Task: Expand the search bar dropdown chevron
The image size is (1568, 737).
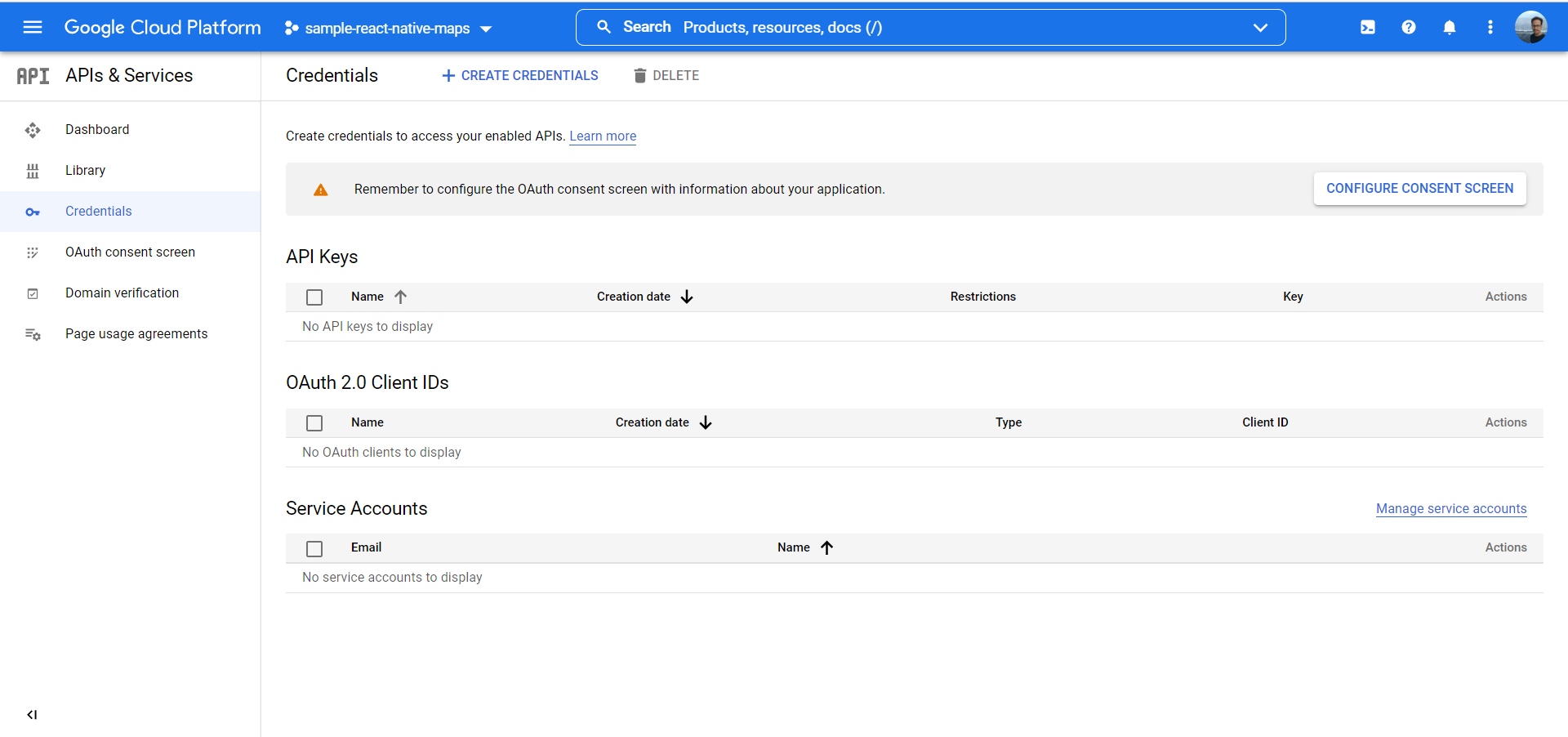Action: [1260, 27]
